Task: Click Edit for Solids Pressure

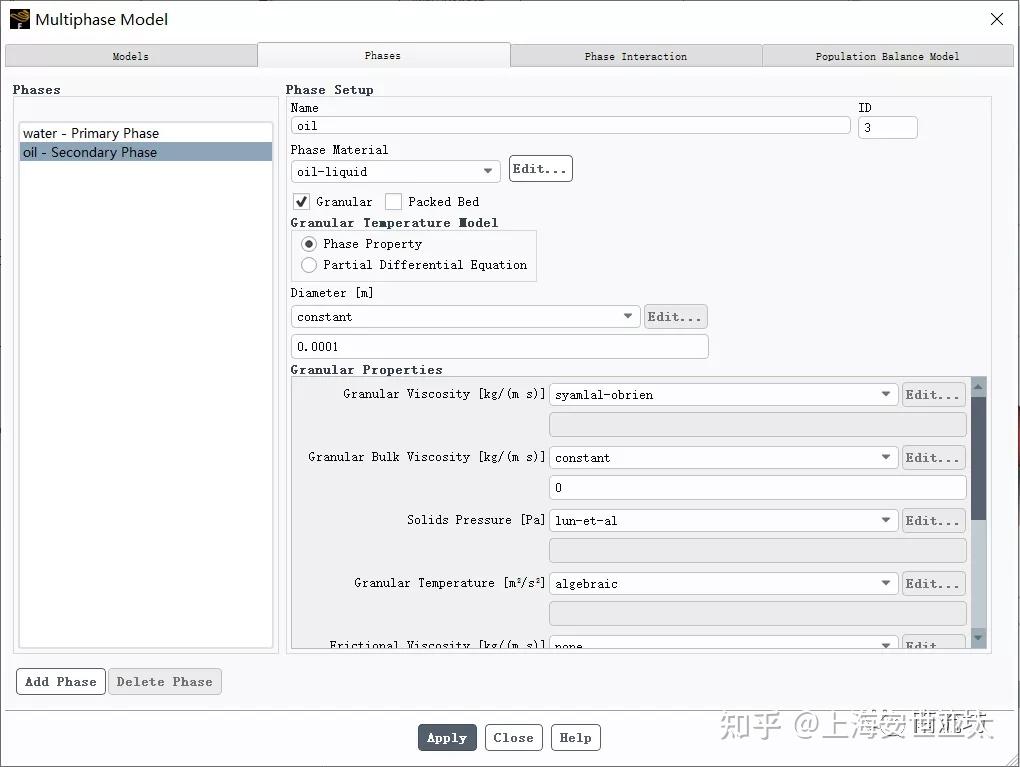Action: [933, 521]
